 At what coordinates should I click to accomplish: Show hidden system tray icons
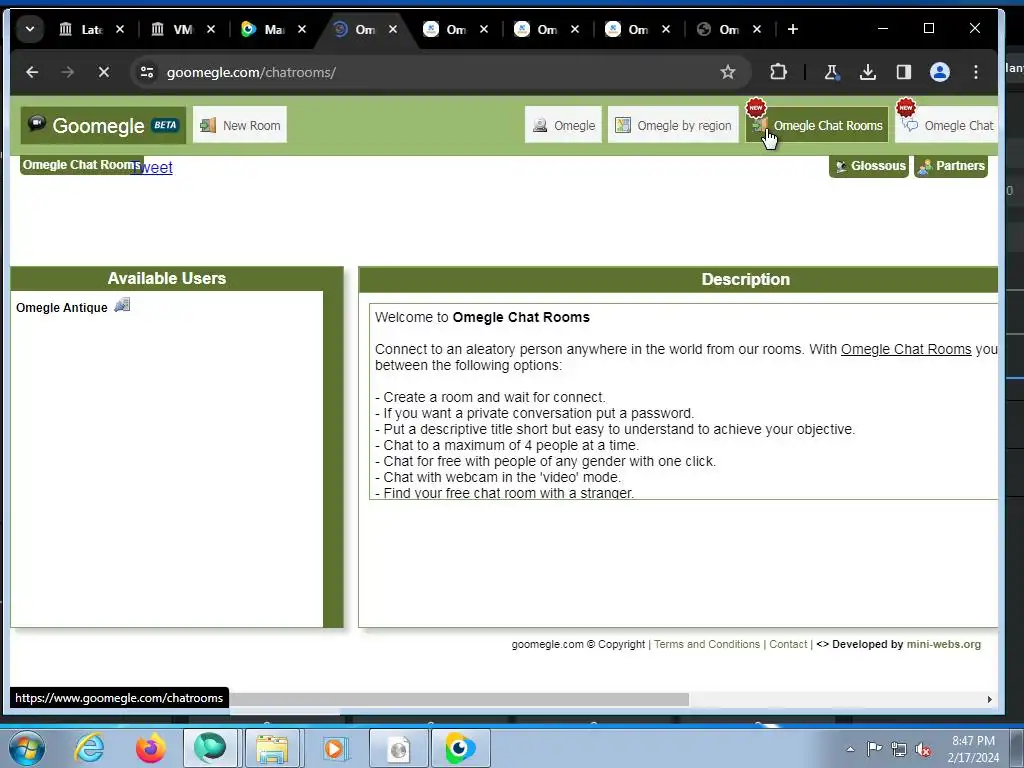pyautogui.click(x=850, y=749)
